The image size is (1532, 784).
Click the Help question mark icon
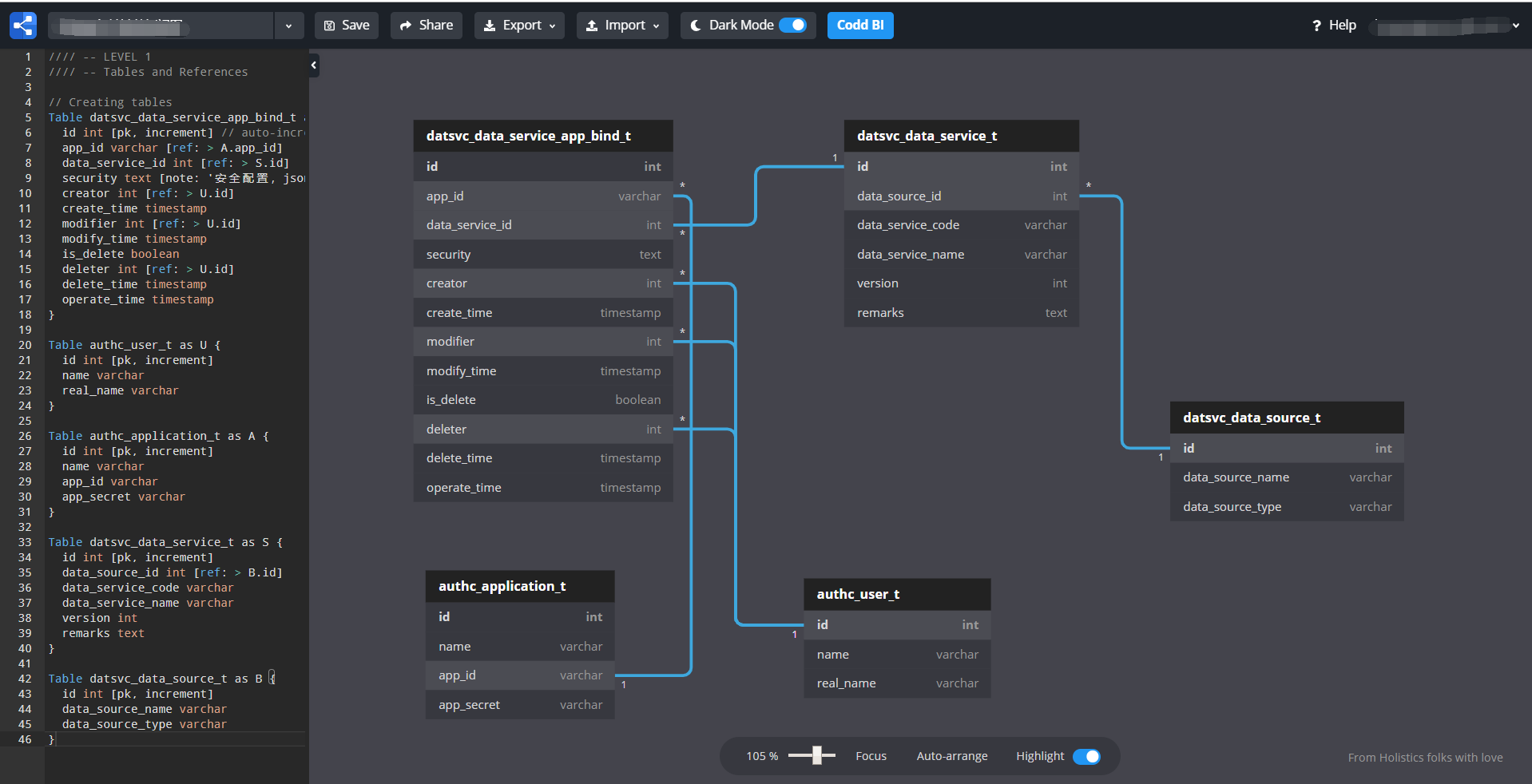[x=1316, y=26]
